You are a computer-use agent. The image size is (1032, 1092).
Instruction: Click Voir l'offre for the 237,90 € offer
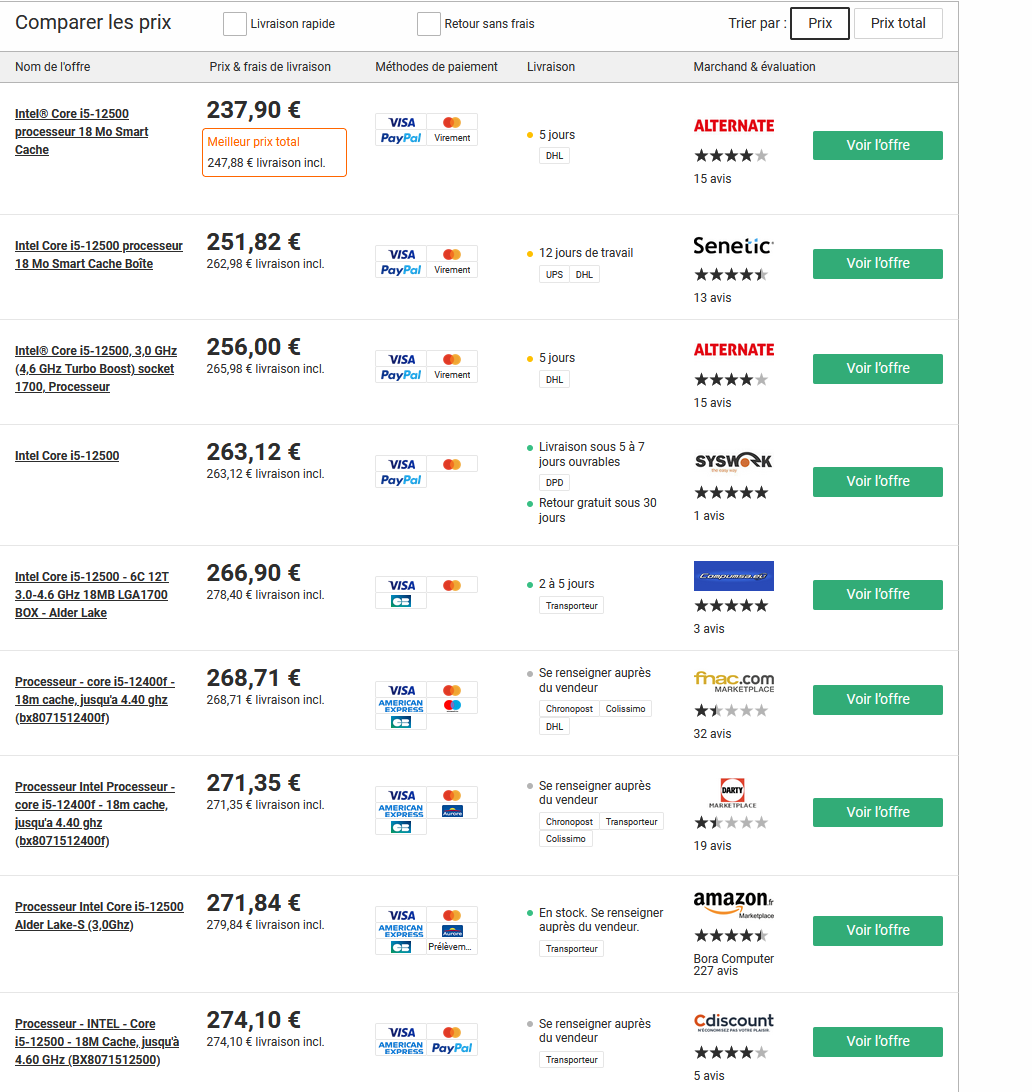point(877,145)
